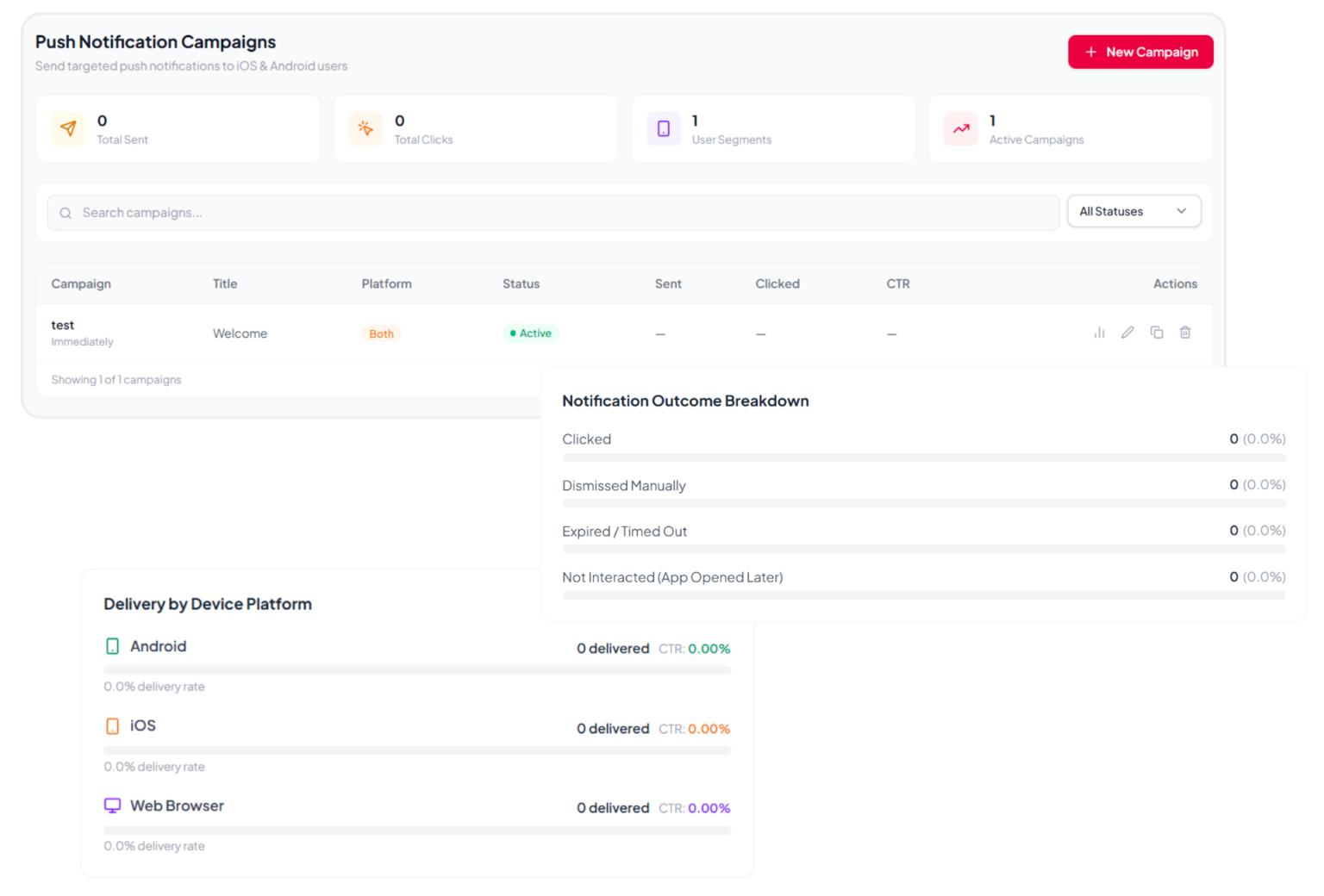Click the iOS phone icon

tap(112, 726)
